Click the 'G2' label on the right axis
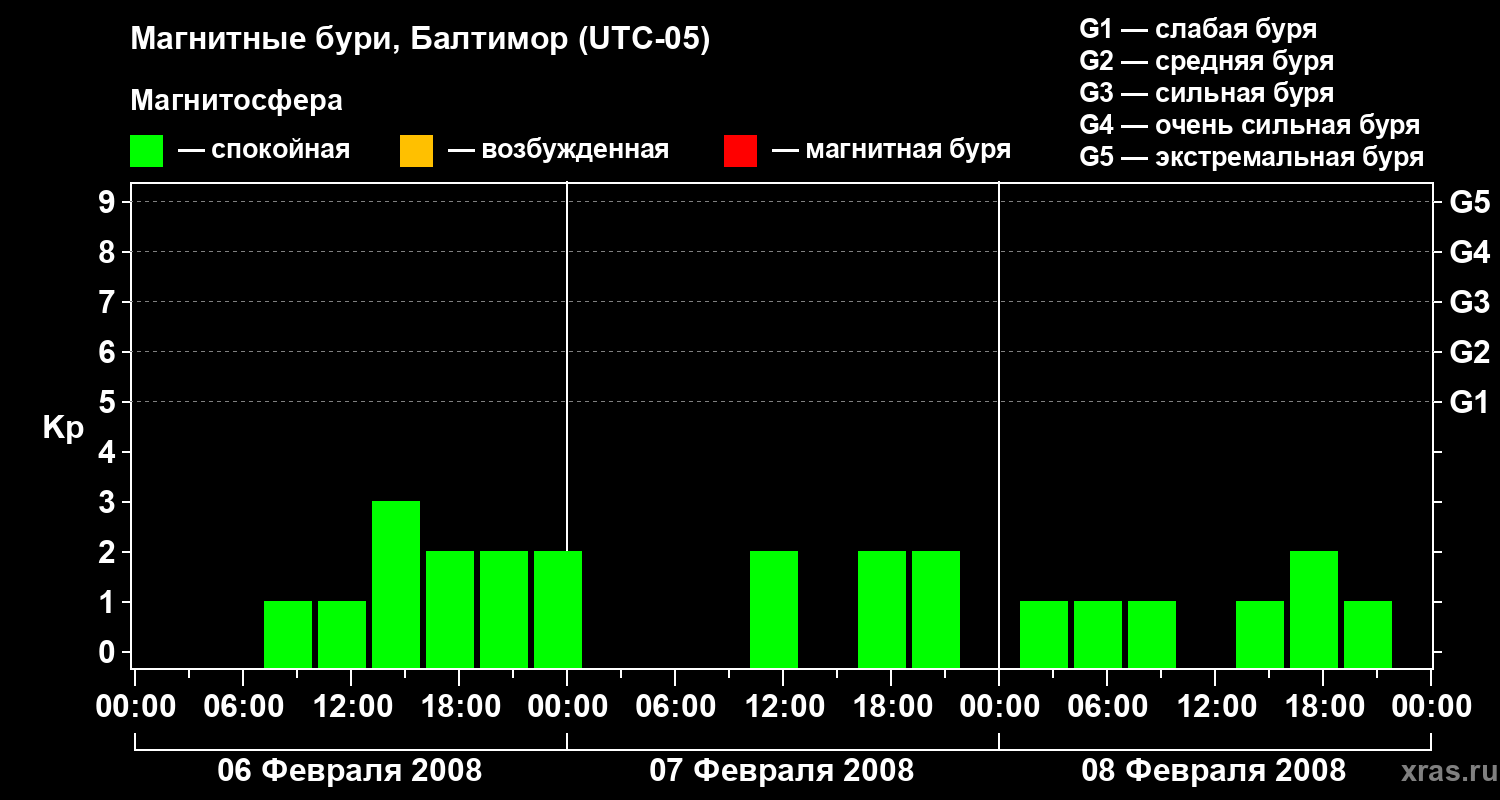1500x800 pixels. (x=1469, y=352)
